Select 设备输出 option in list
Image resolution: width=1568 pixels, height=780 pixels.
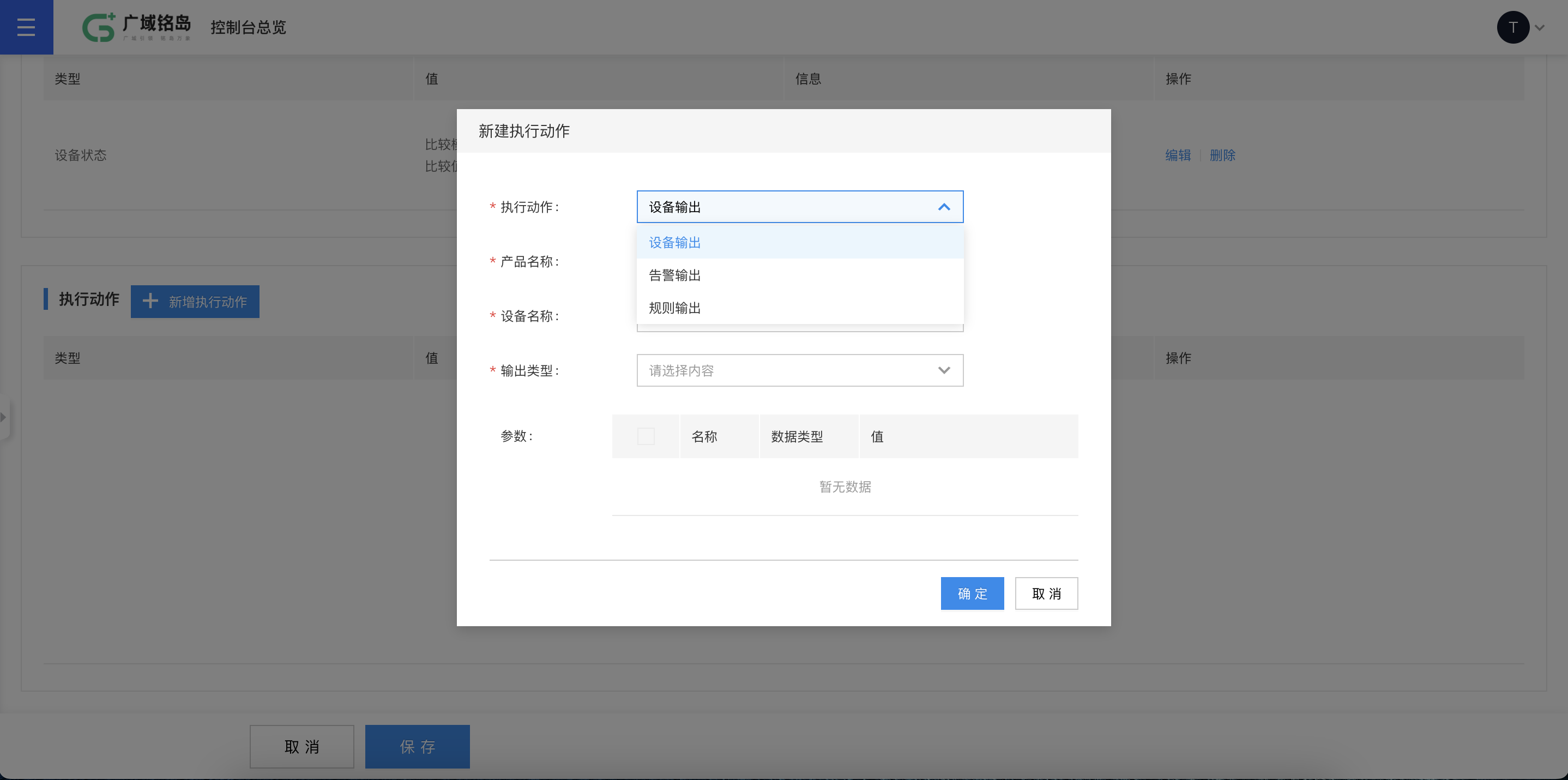pos(800,242)
